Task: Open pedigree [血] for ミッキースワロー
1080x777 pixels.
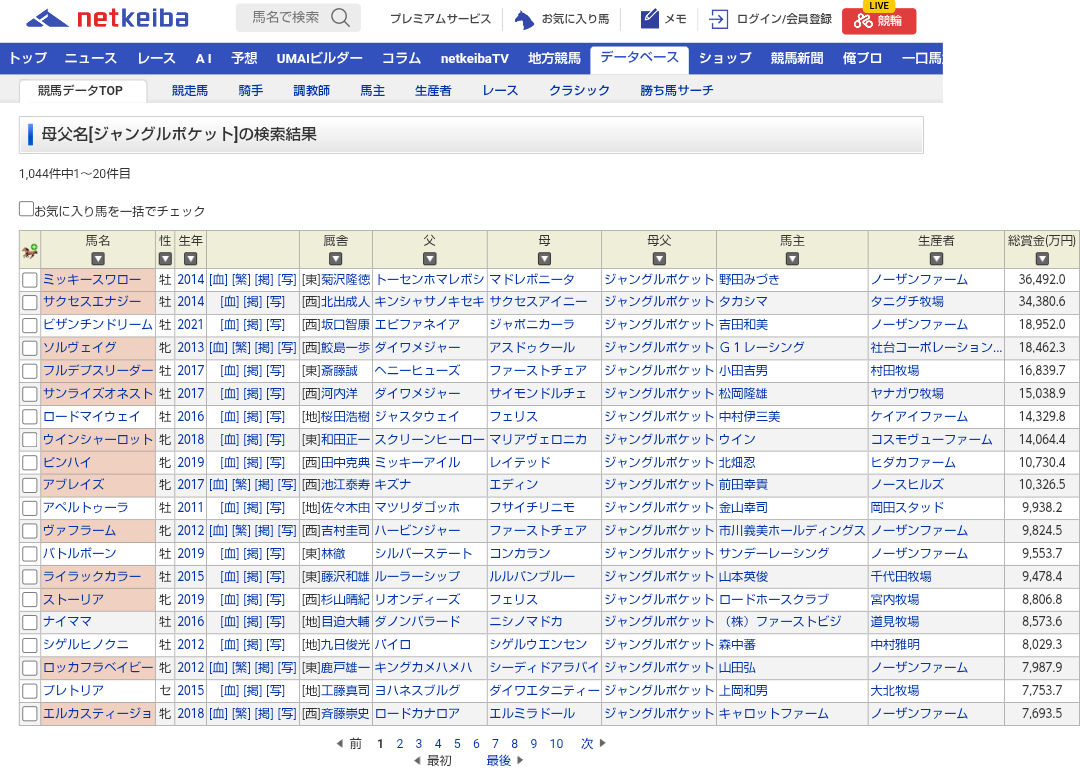Action: [x=218, y=280]
